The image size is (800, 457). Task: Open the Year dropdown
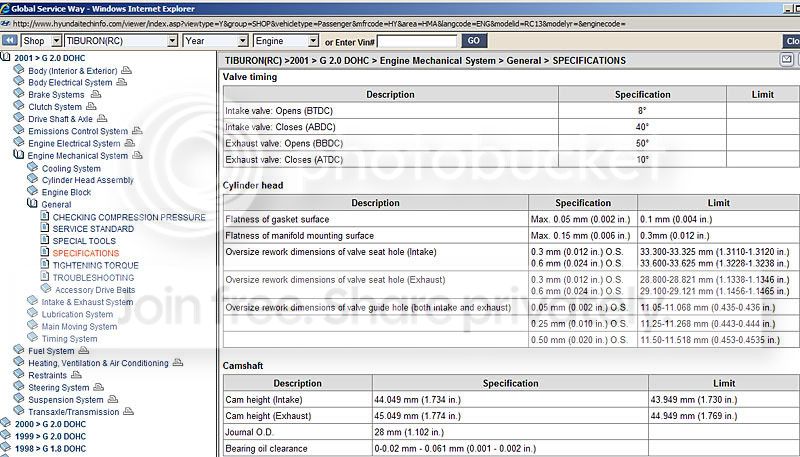click(x=215, y=41)
